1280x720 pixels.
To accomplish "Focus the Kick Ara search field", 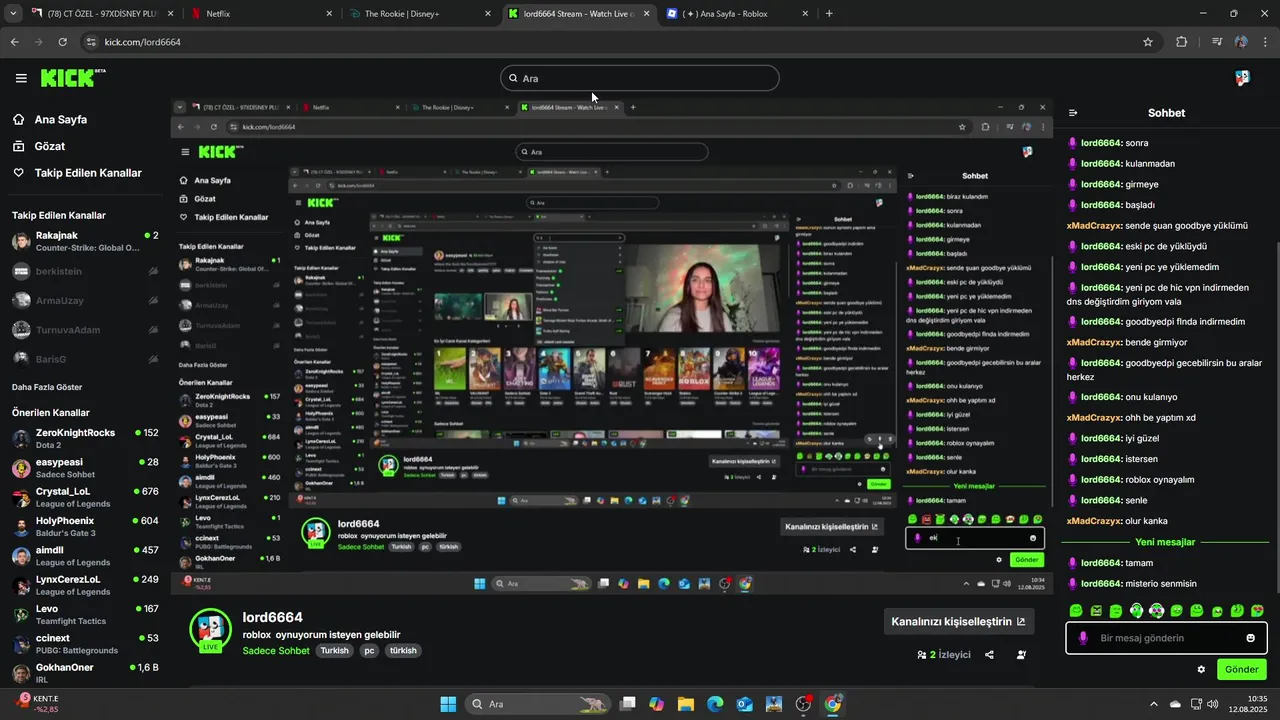I will [x=640, y=78].
